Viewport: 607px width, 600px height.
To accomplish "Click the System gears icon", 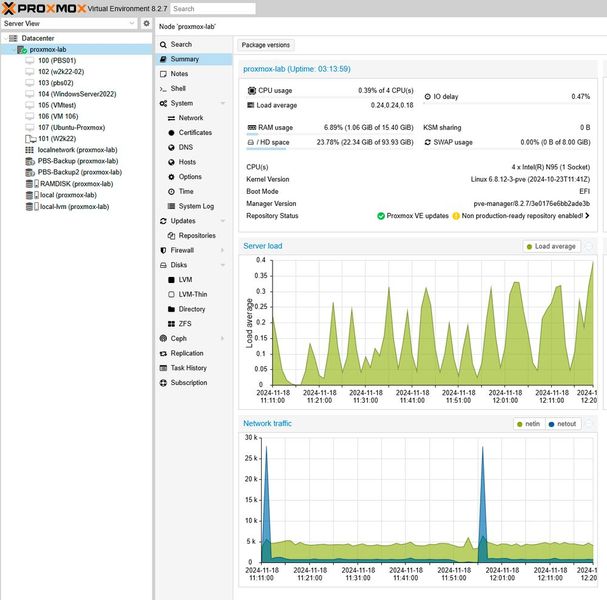I will pos(163,103).
